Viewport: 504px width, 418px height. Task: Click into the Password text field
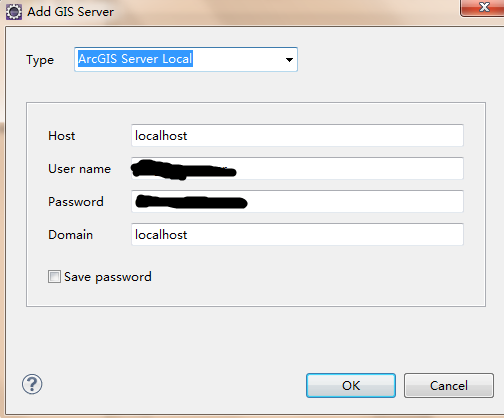tap(297, 201)
